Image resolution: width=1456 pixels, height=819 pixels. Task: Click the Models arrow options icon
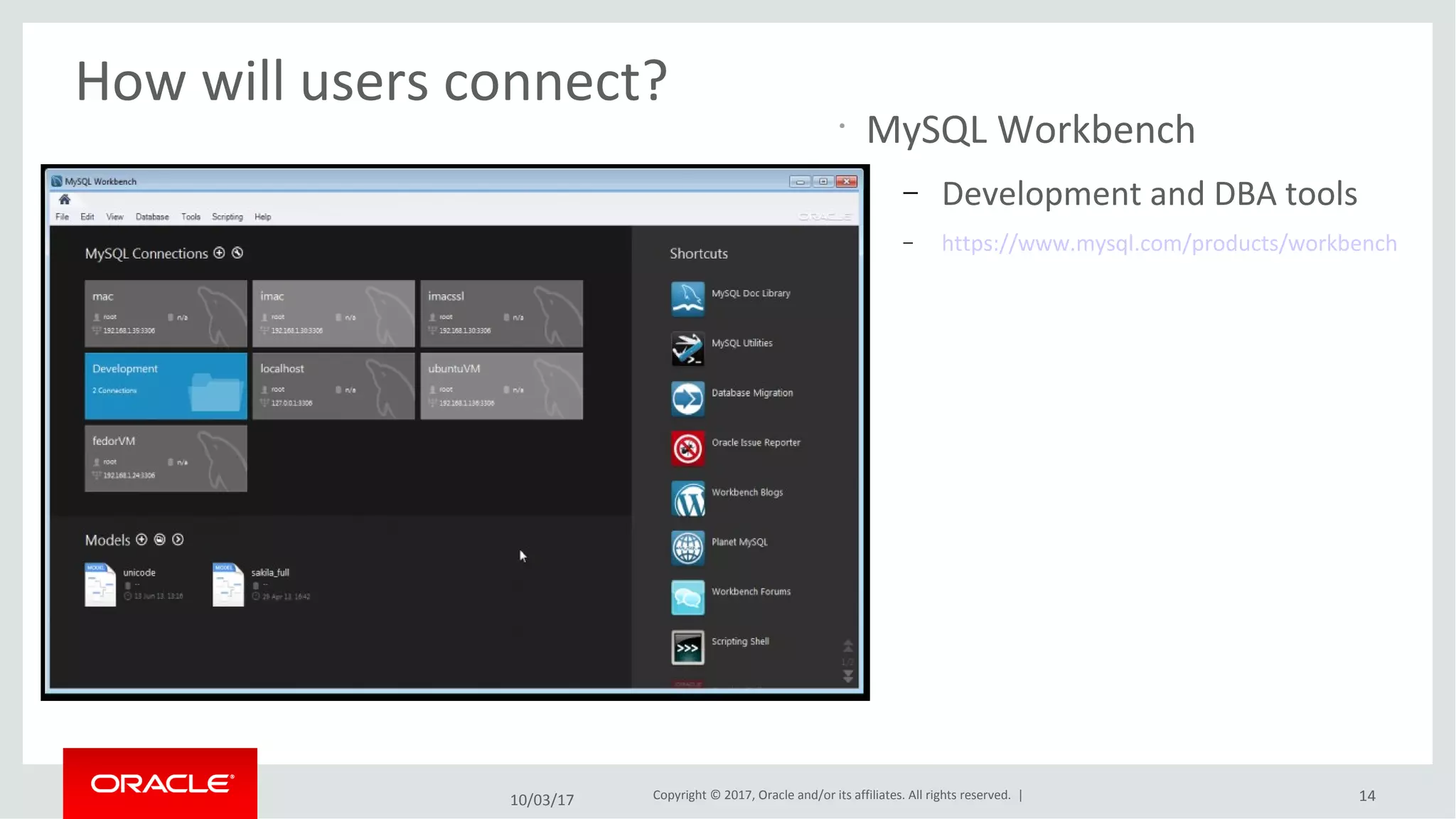pos(178,540)
